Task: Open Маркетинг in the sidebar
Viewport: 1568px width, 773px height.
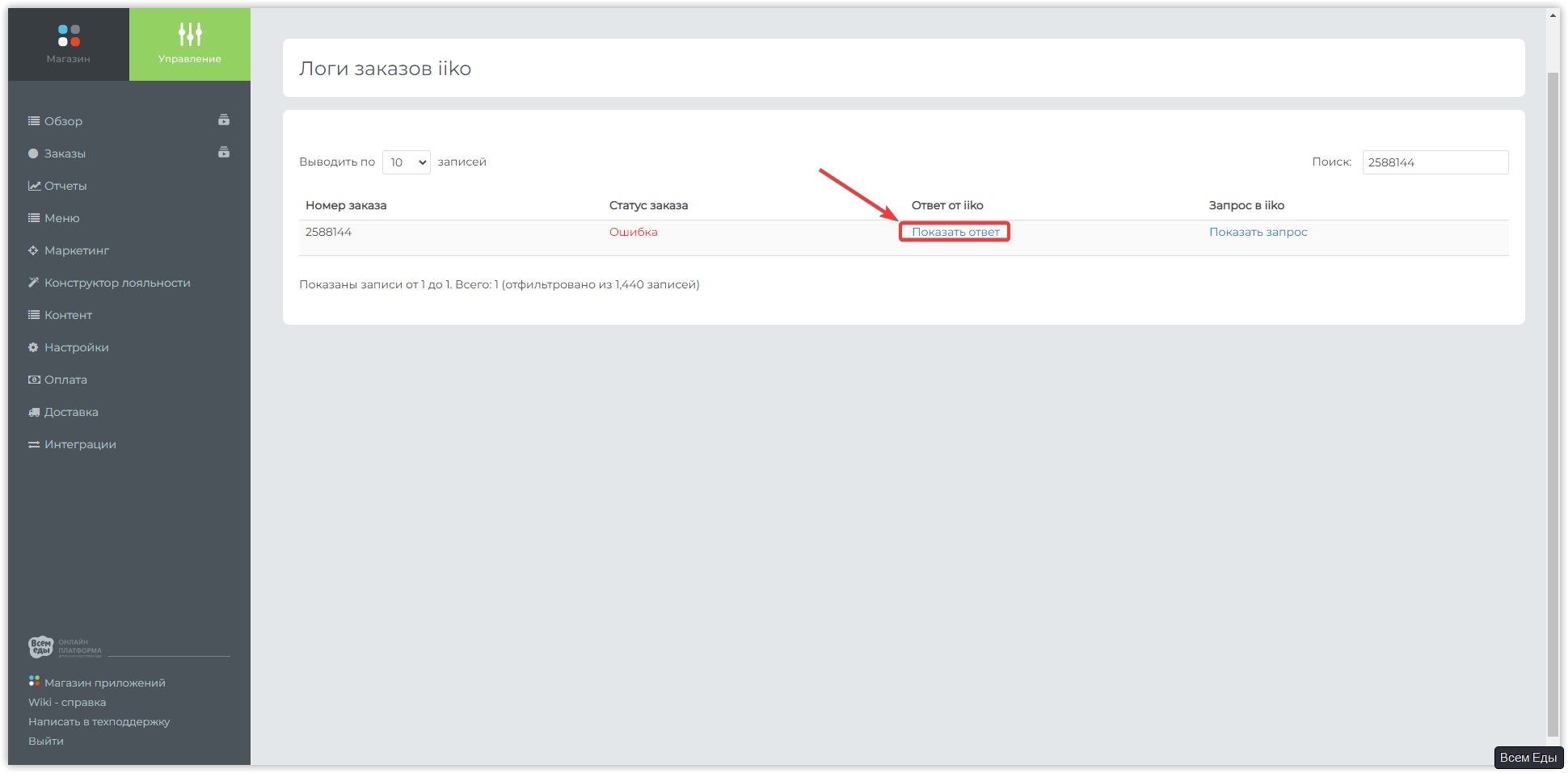Action: pyautogui.click(x=77, y=250)
